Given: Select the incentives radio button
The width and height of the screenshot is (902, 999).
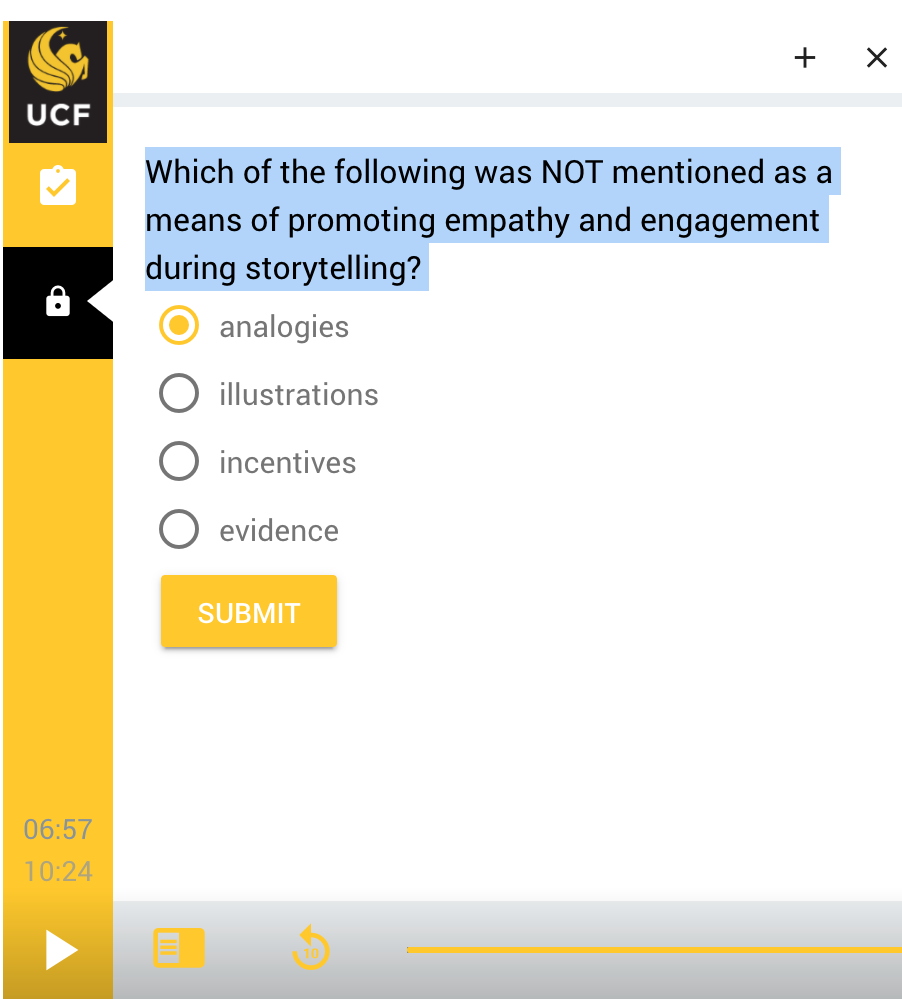Looking at the screenshot, I should point(178,461).
